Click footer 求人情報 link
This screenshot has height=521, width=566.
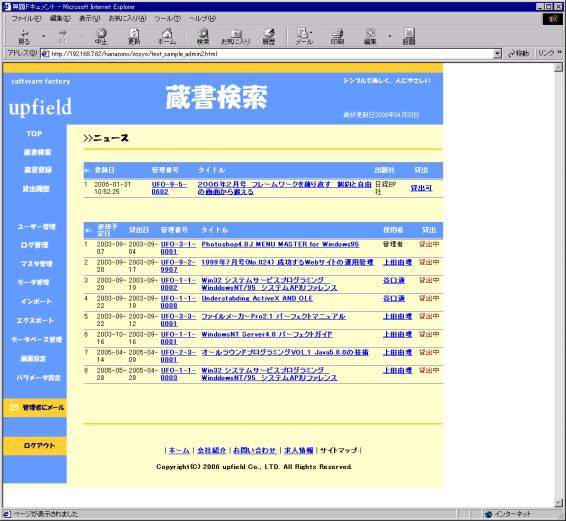(299, 451)
